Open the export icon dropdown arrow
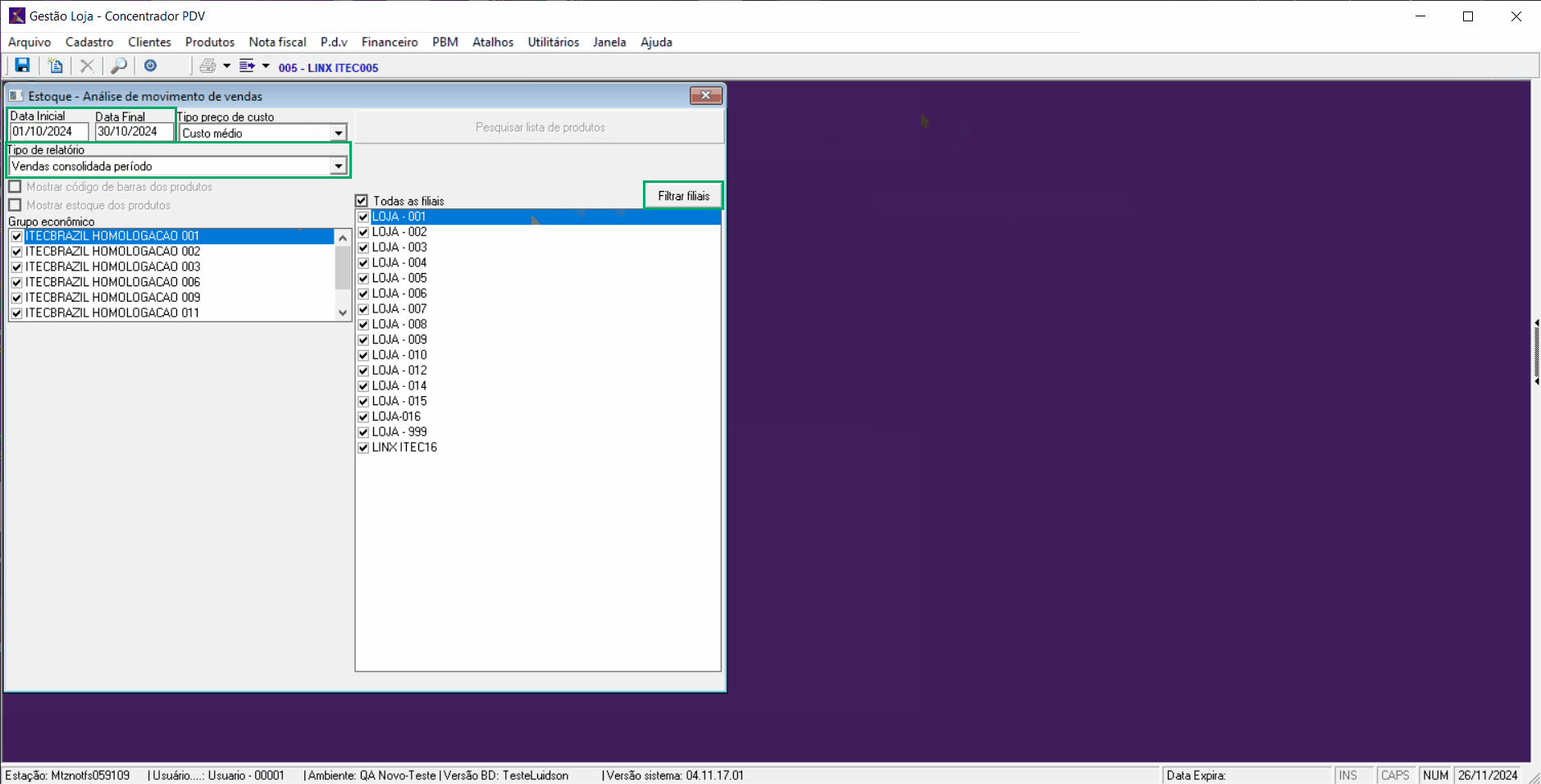 (x=266, y=66)
